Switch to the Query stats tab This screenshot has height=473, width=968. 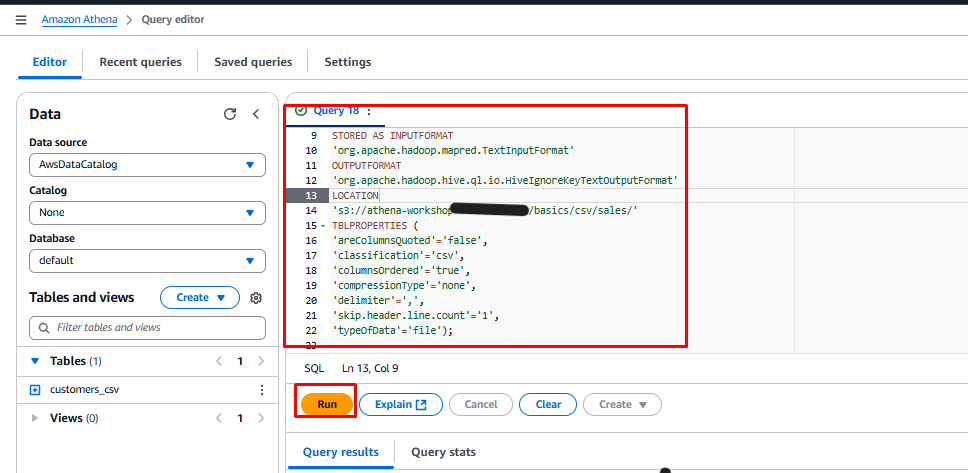tap(443, 452)
